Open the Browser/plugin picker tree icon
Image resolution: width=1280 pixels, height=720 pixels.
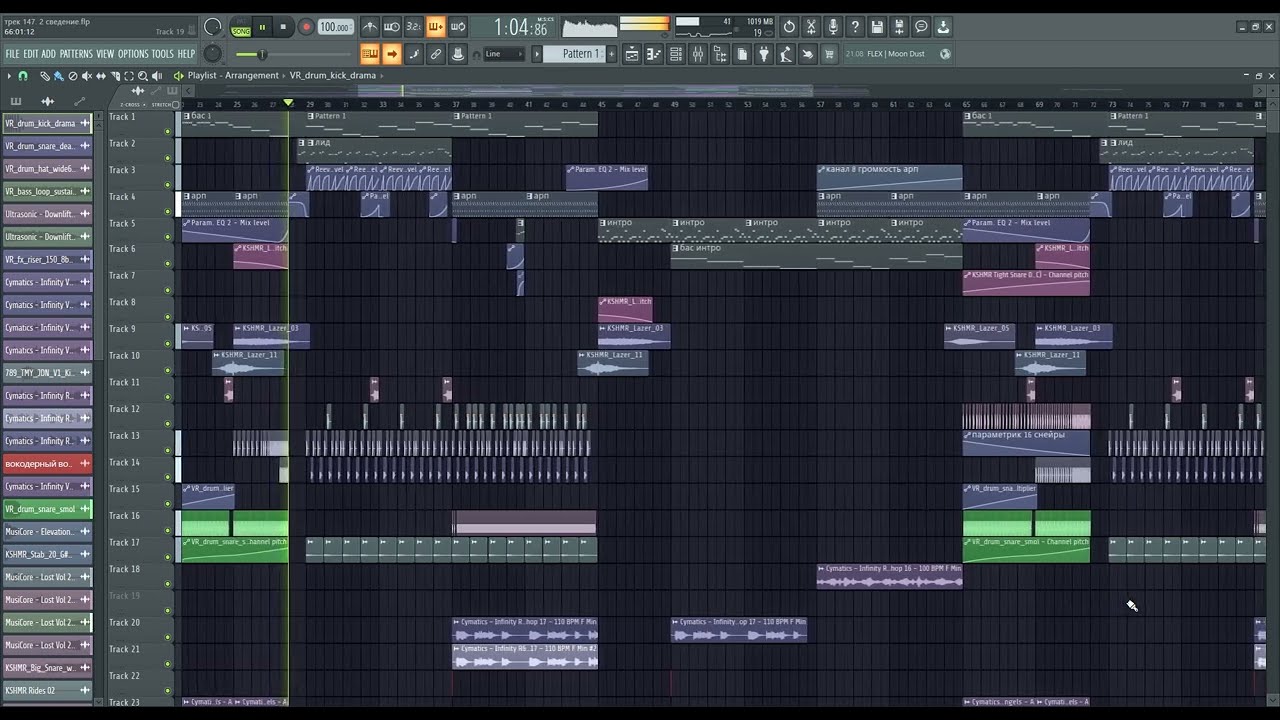(x=720, y=54)
